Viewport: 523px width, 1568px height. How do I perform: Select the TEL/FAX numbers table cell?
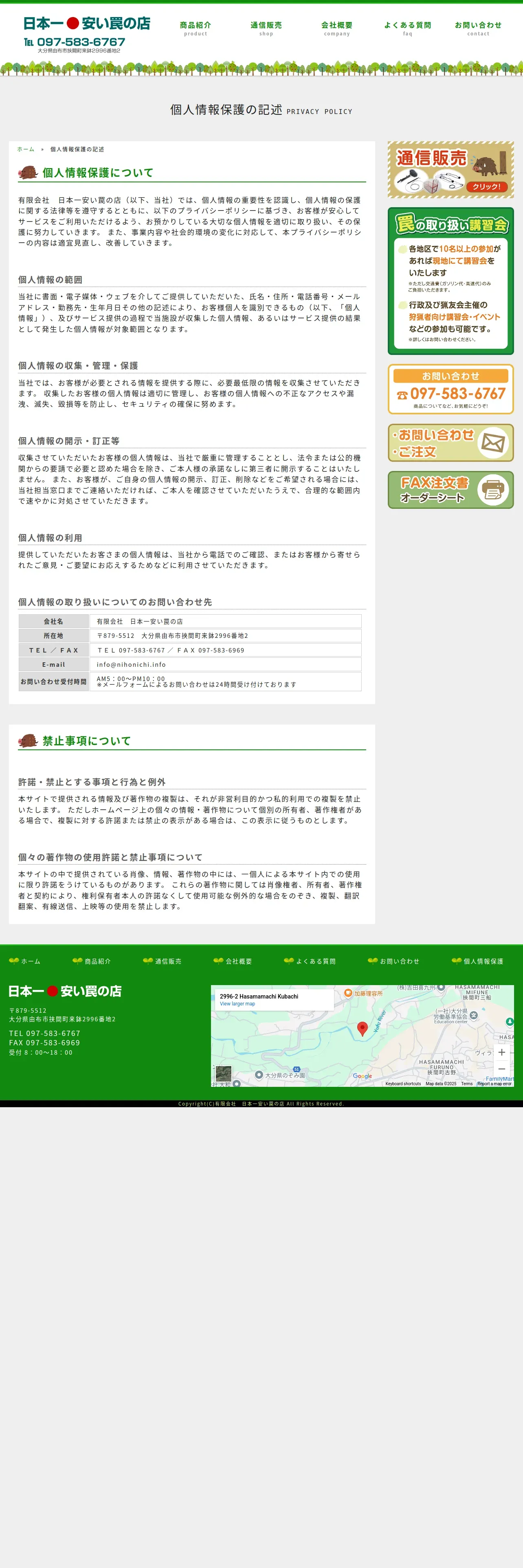(225, 650)
